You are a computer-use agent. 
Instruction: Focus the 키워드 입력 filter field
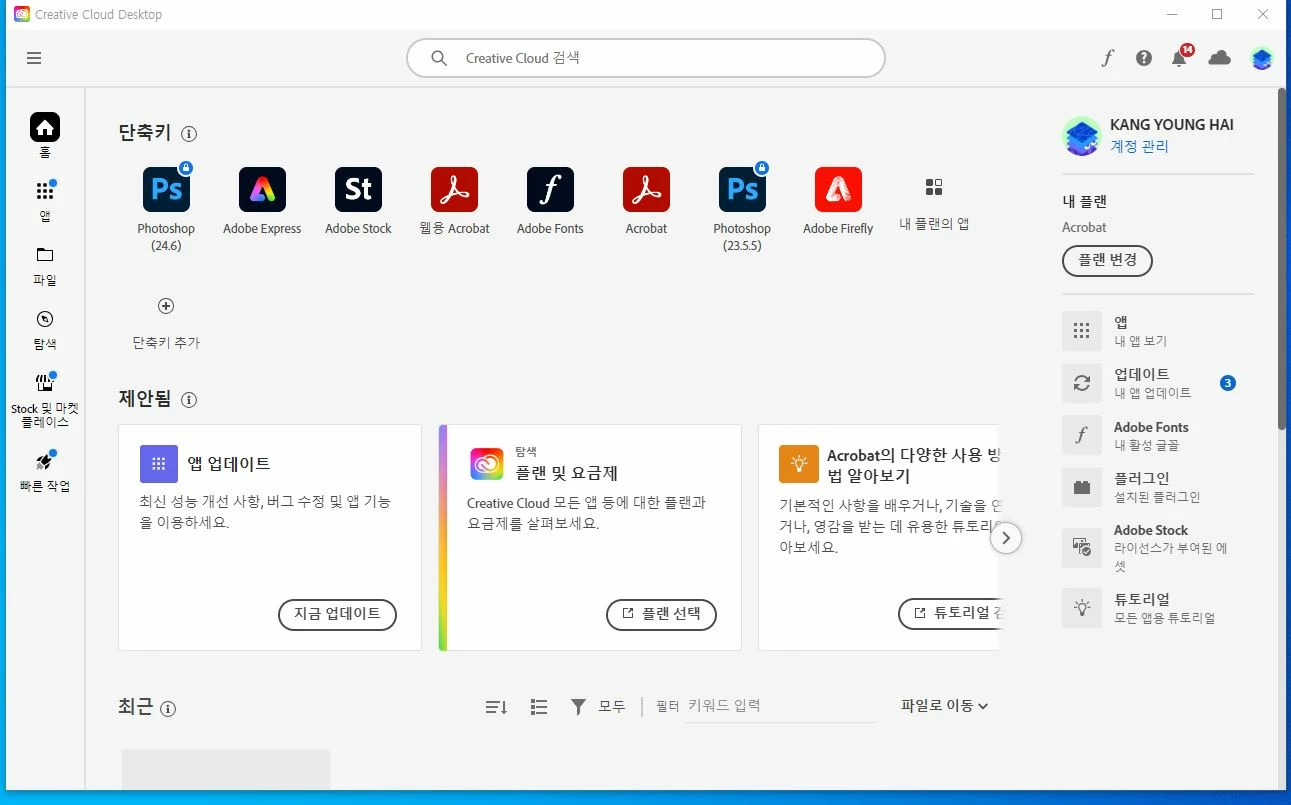coord(781,706)
